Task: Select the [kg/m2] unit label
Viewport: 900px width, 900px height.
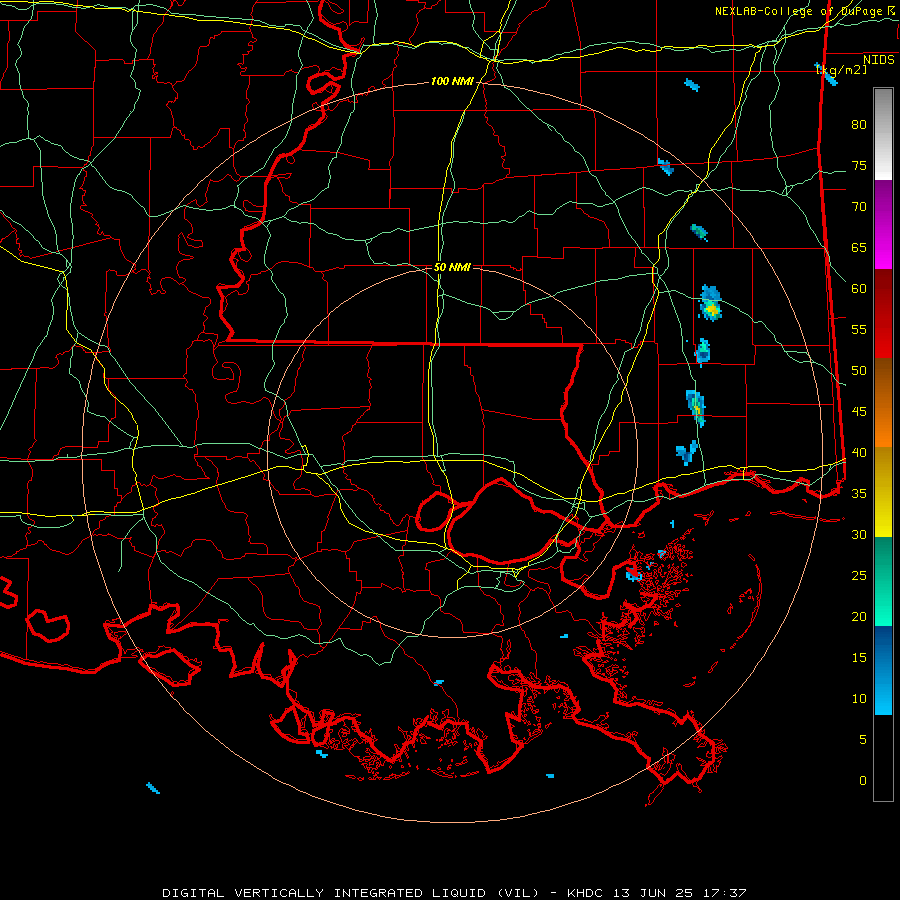Action: point(841,69)
